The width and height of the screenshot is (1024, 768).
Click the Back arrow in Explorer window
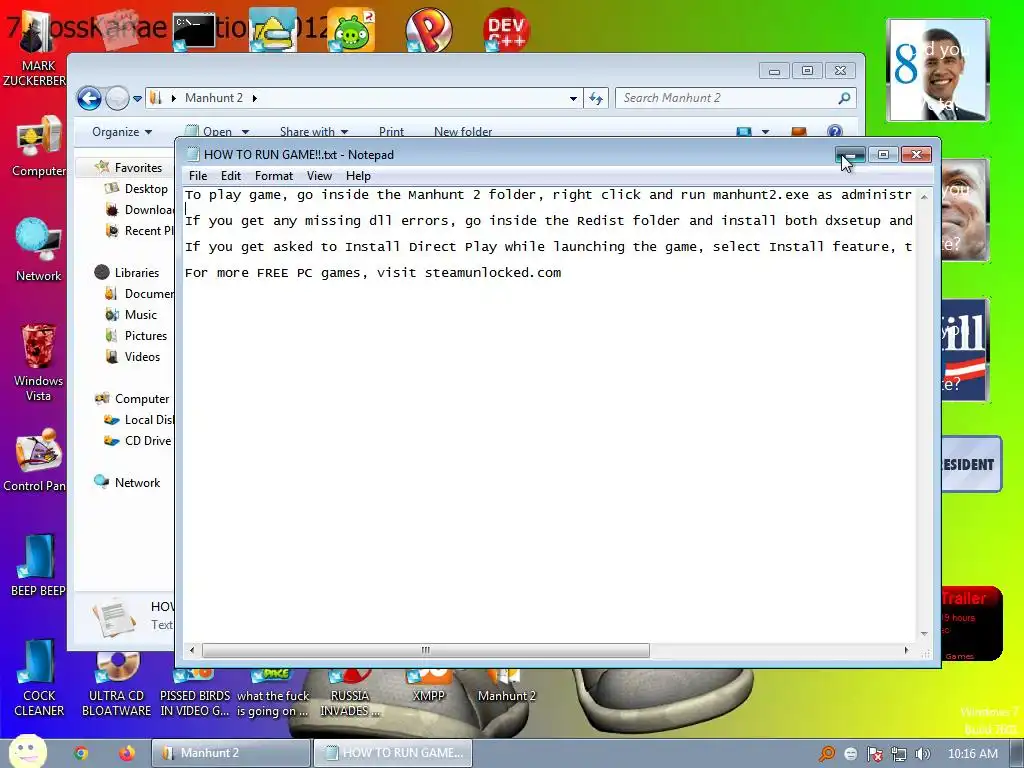[x=89, y=99]
